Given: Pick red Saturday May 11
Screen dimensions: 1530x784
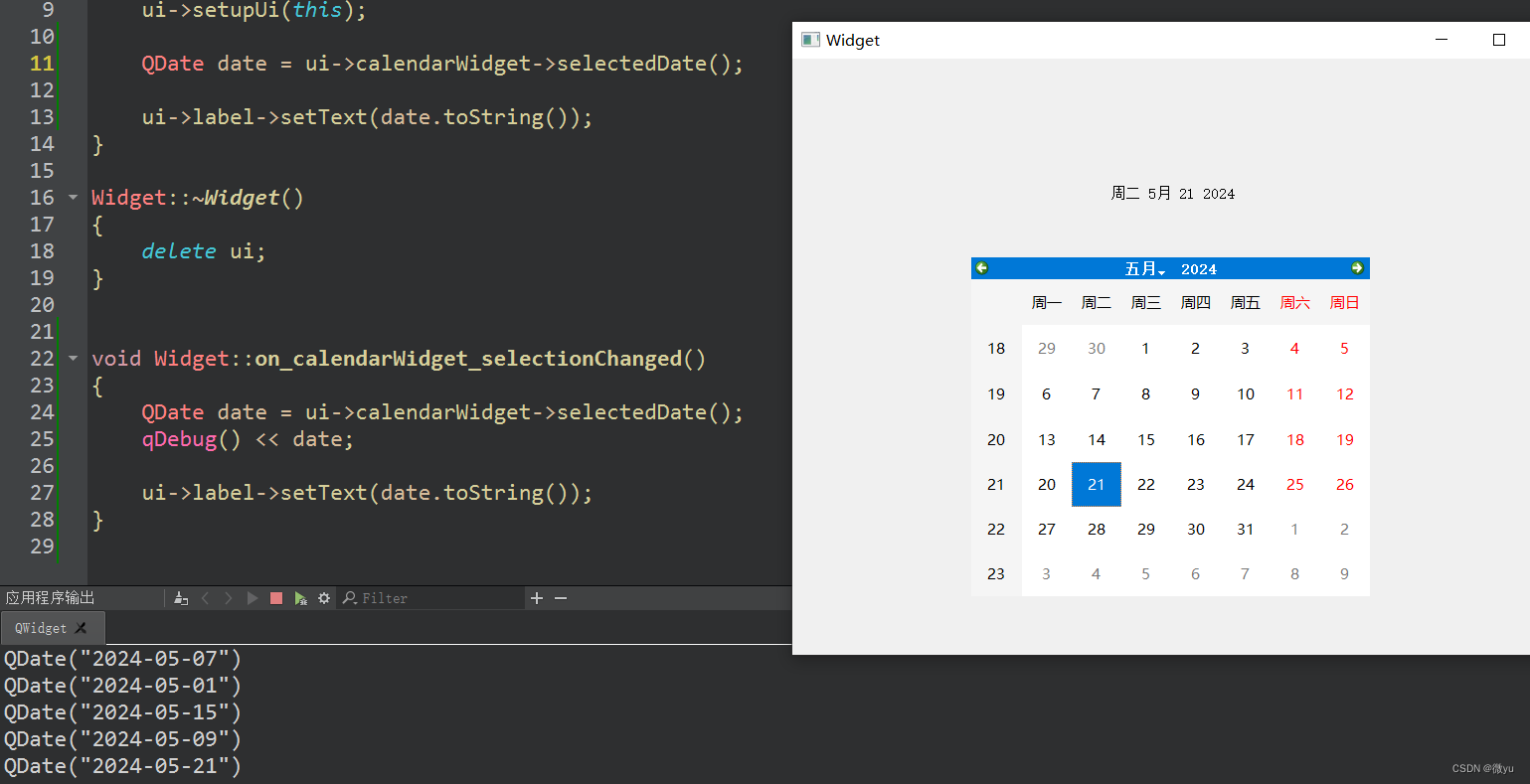Looking at the screenshot, I should [1295, 394].
